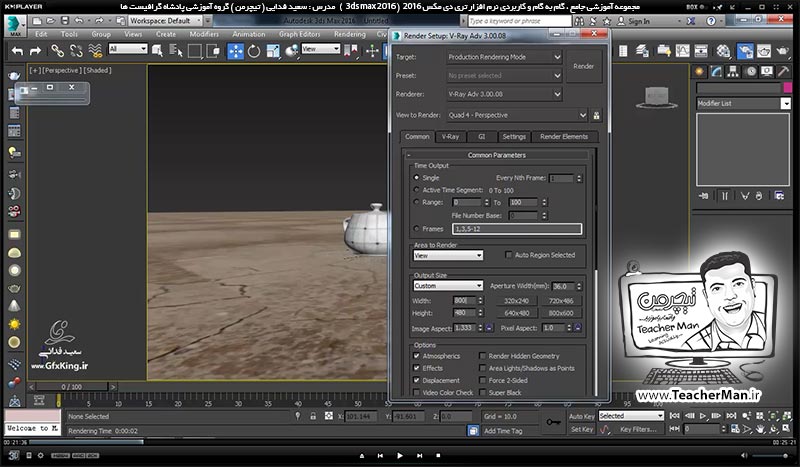The image size is (800, 467).
Task: Enable Auto Region Selected checkbox
Action: (x=508, y=255)
